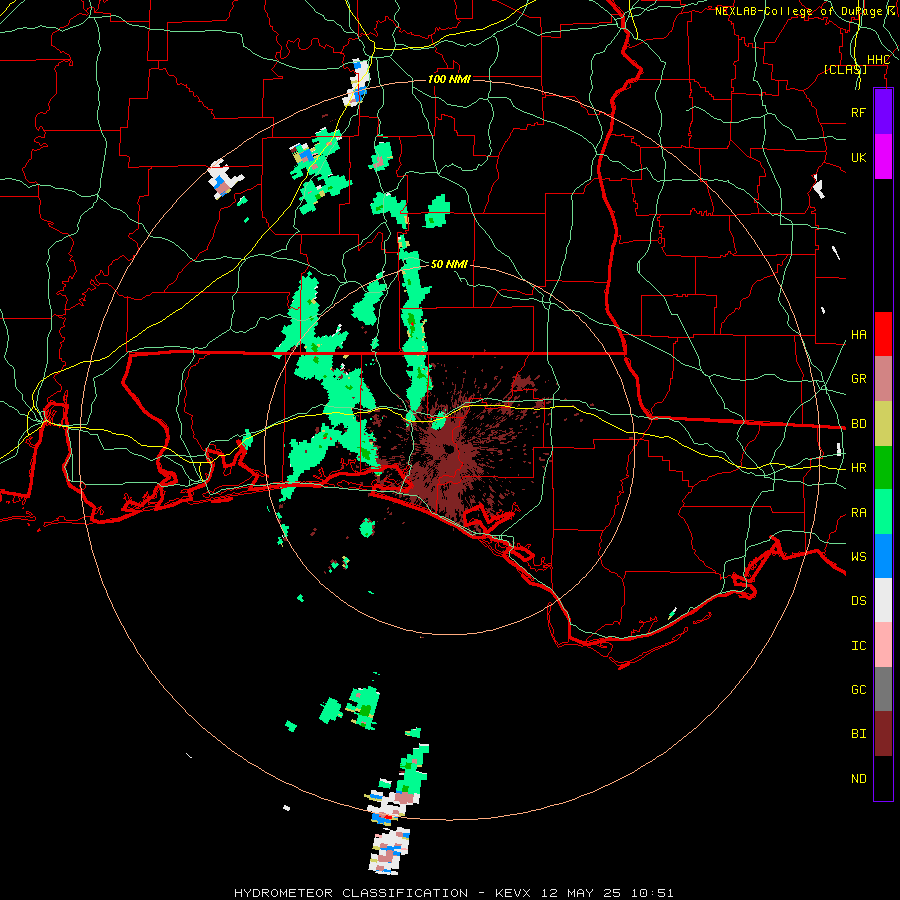Click the UK magenta legend swatch
Image resolution: width=900 pixels, height=900 pixels.
coord(883,157)
